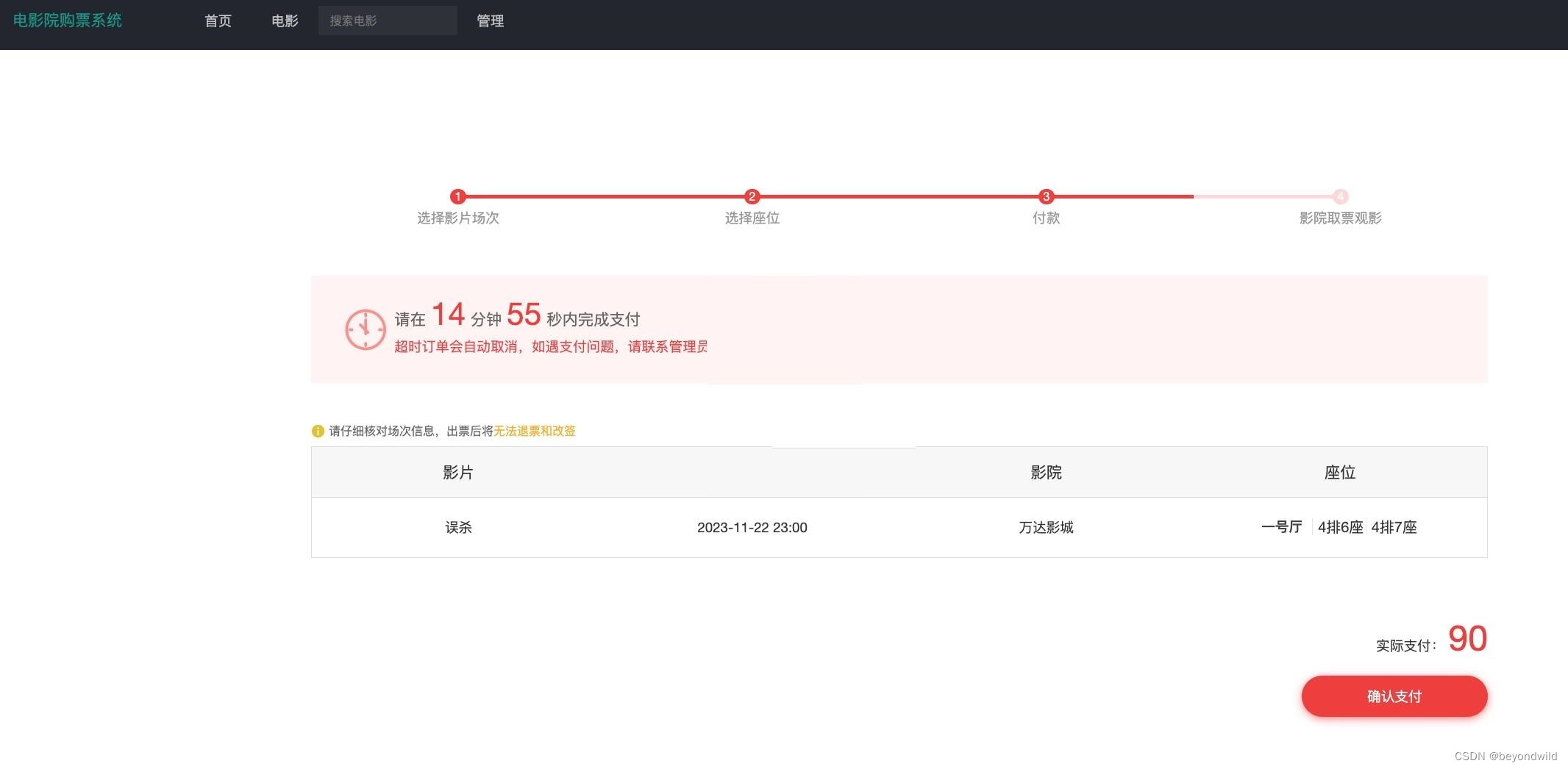Open the 管理 menu item

point(491,20)
